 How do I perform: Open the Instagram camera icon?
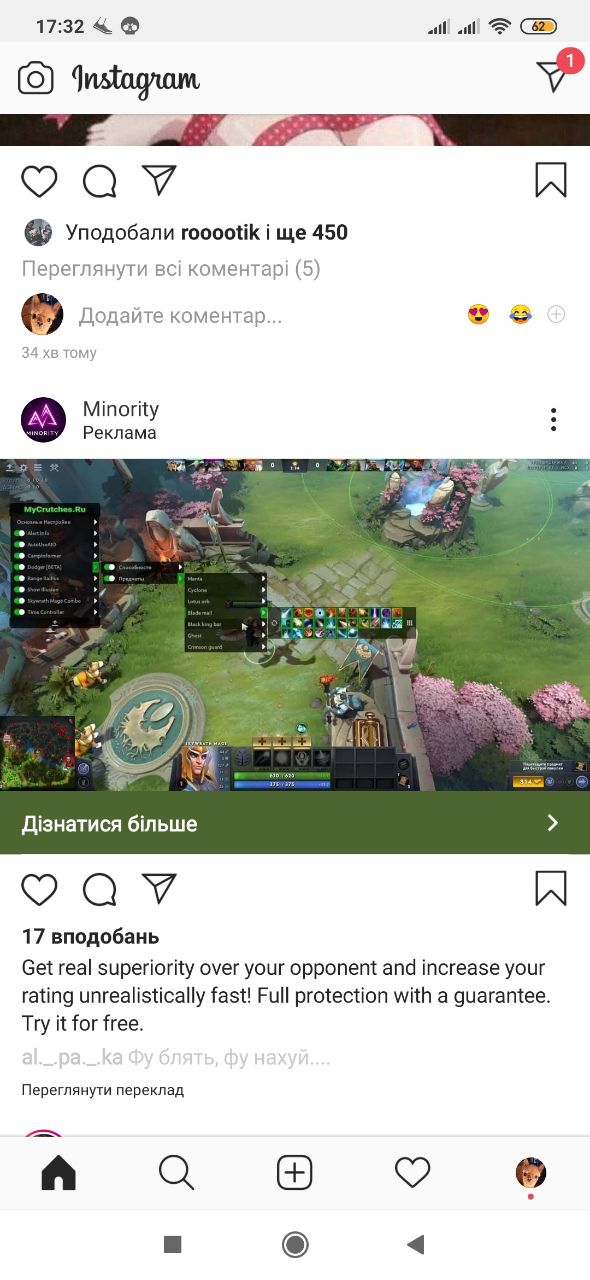(36, 78)
